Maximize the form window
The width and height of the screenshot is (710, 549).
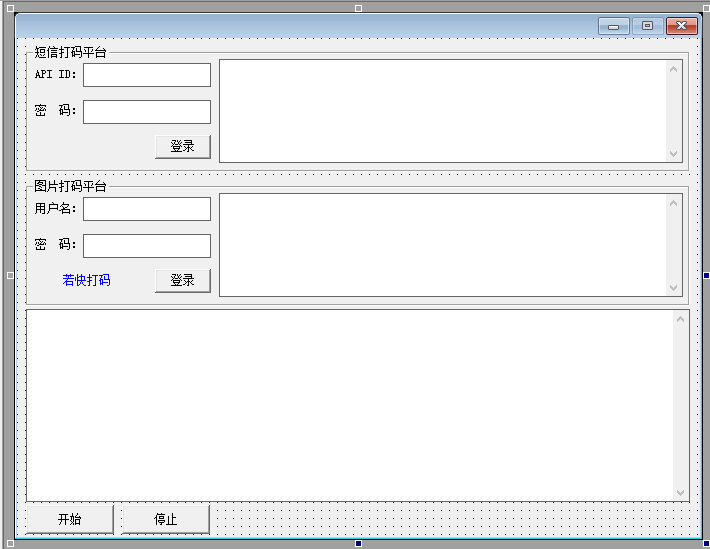coord(647,26)
